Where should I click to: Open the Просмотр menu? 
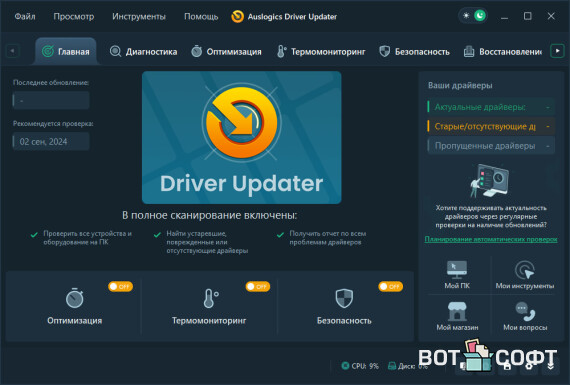point(74,16)
